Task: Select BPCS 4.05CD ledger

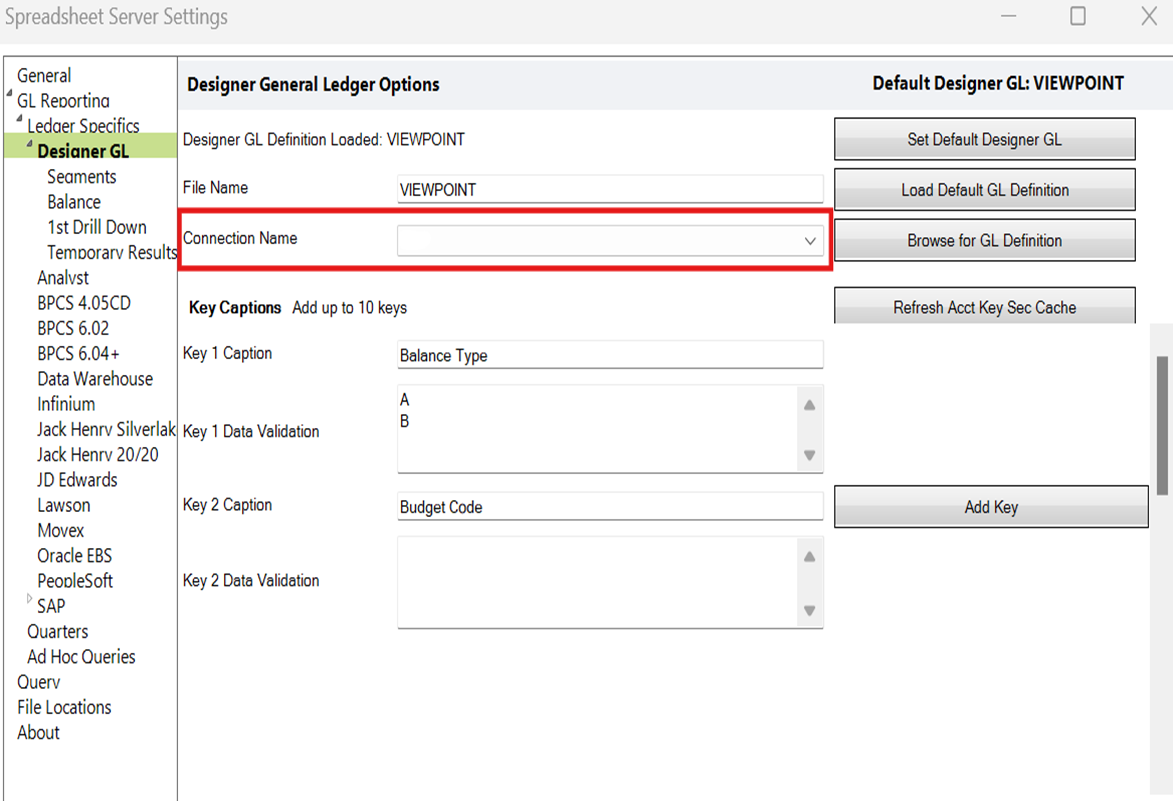Action: pos(84,303)
